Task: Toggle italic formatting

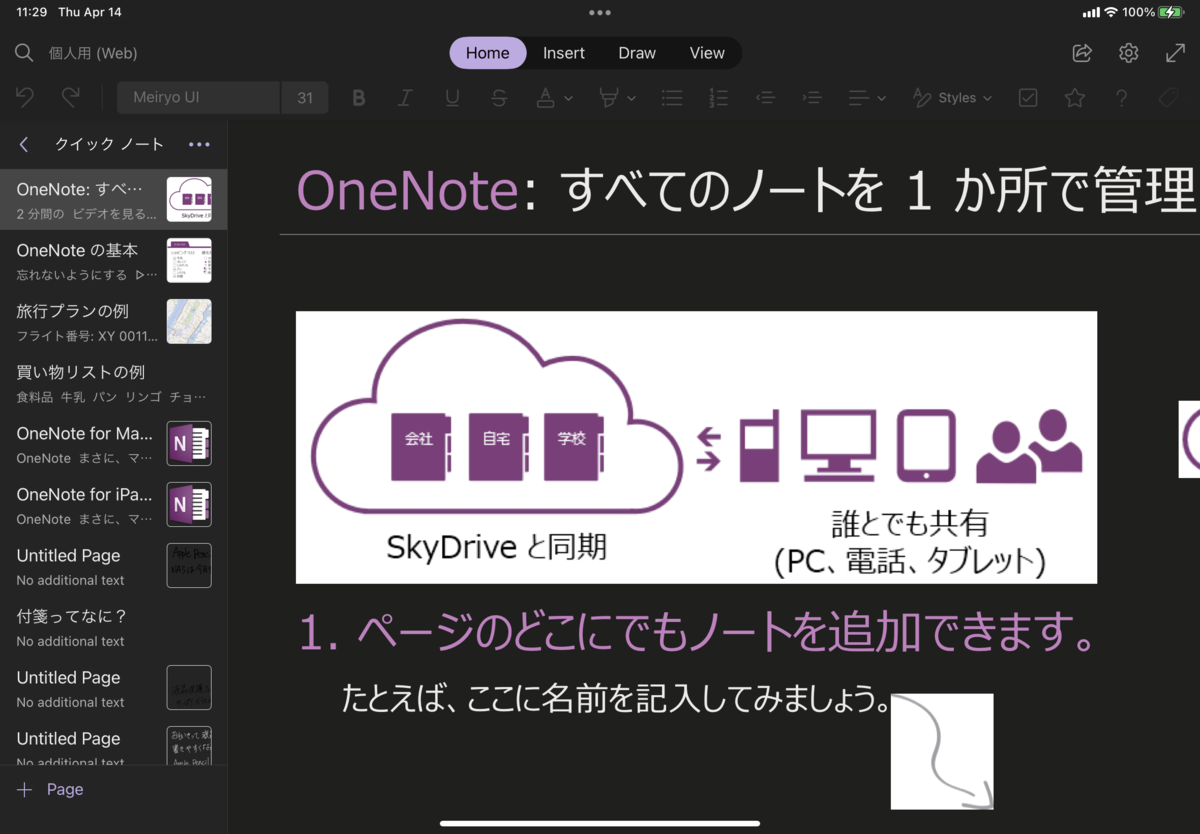Action: [x=405, y=98]
